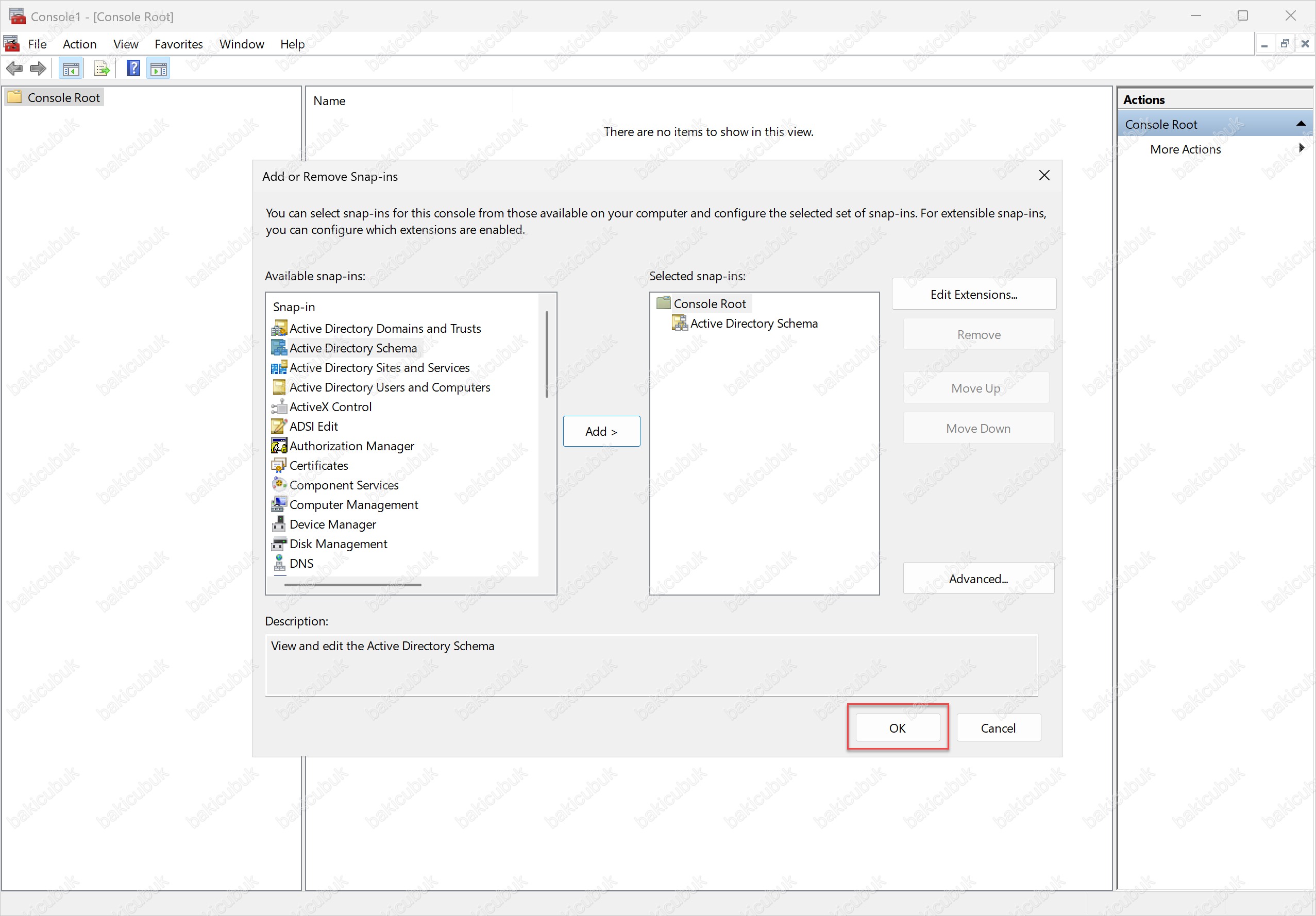
Task: Click the Cancel button
Action: pyautogui.click(x=998, y=727)
